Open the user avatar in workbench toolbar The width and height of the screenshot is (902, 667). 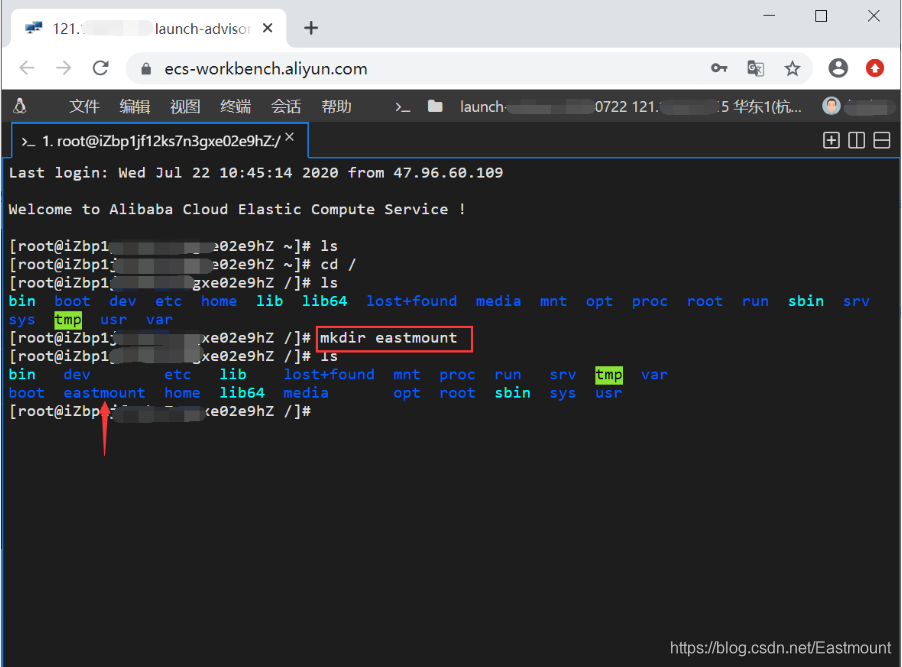tap(831, 106)
